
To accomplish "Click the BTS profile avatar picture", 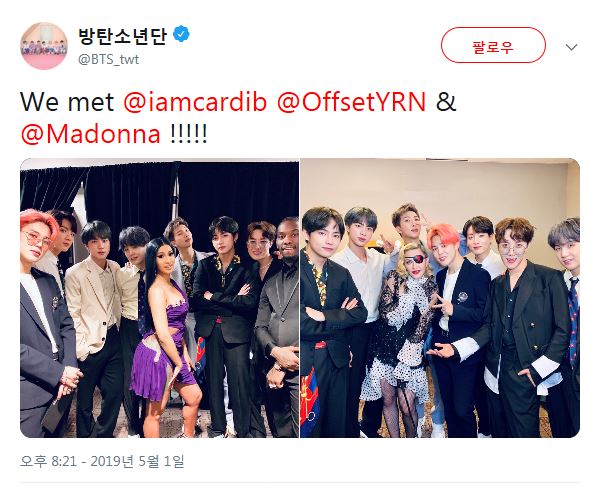I will (x=44, y=46).
